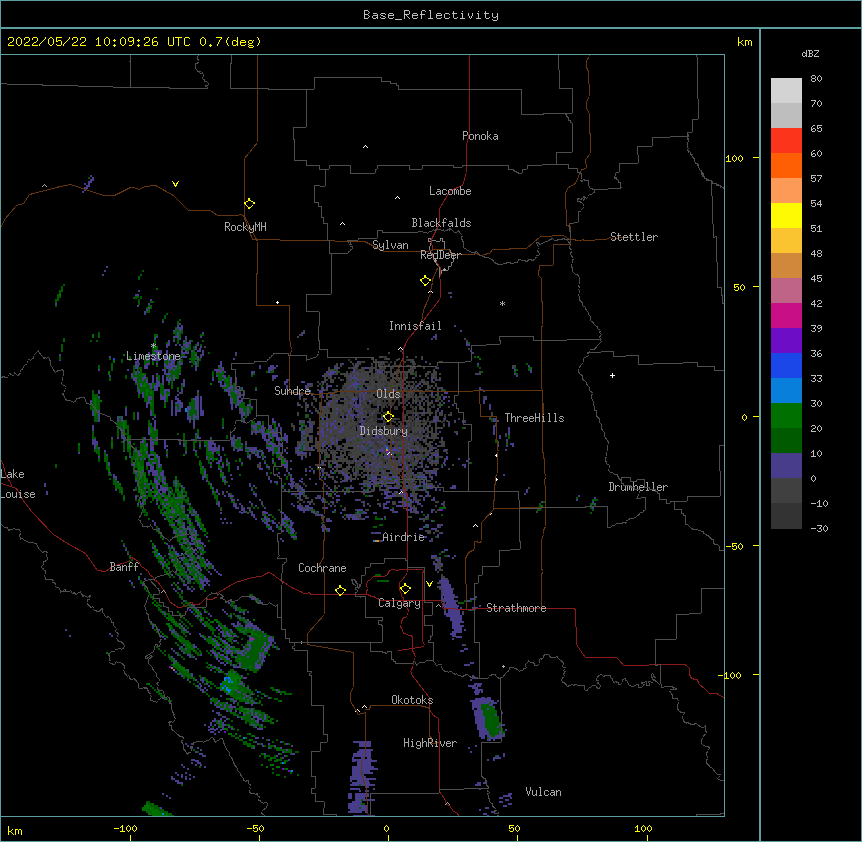This screenshot has width=862, height=842.
Task: Click the -50 tick on the right axis
Action: click(734, 546)
